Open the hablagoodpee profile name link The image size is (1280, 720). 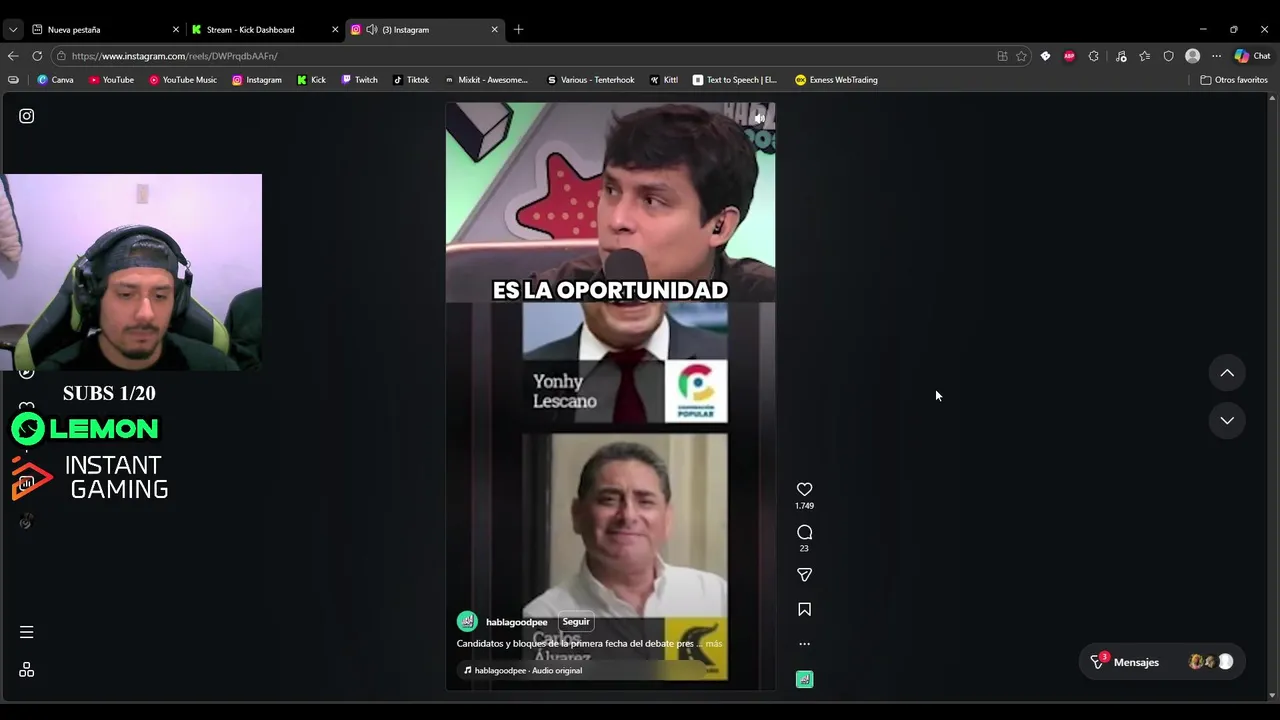[516, 622]
